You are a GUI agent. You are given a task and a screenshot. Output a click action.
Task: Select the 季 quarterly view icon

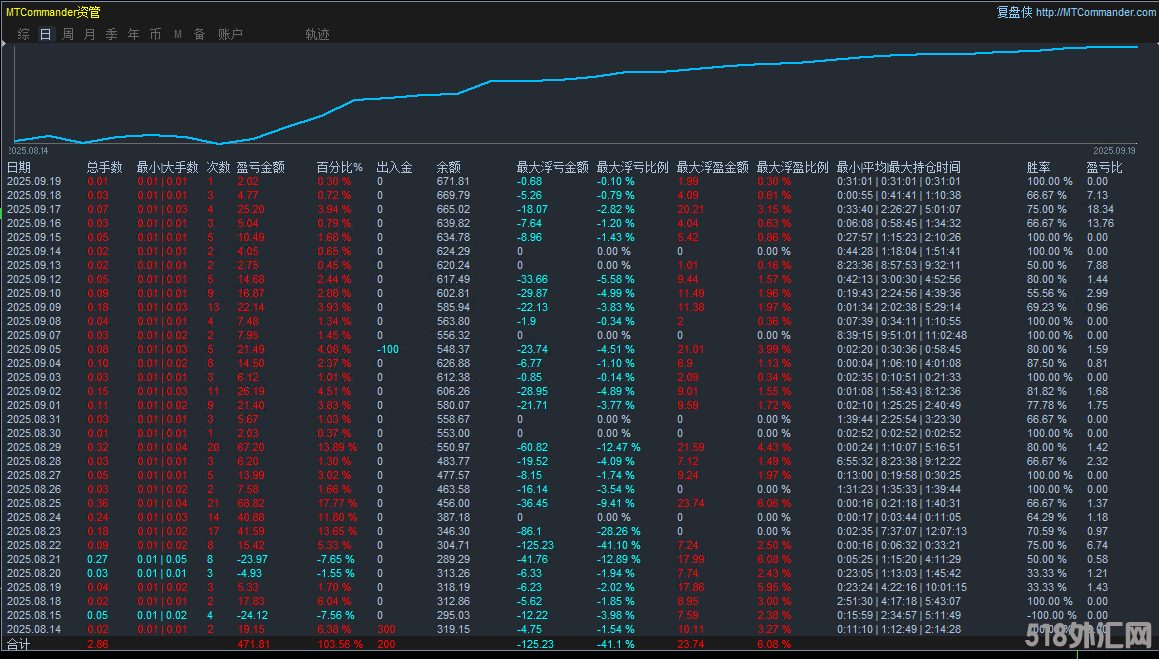pos(111,33)
